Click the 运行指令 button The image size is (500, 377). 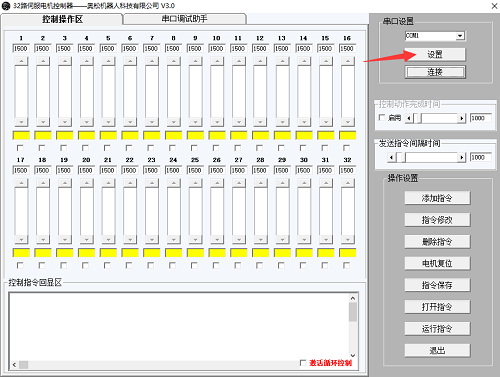[437, 329]
